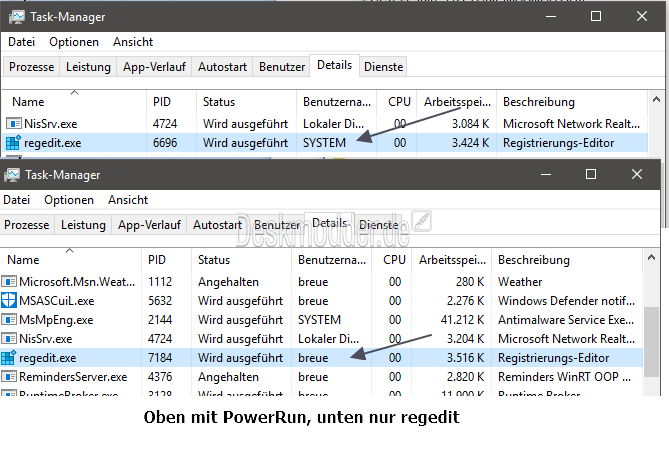Sort by Benutzerna... column in upper Task-Manager
The image size is (669, 456).
click(336, 102)
